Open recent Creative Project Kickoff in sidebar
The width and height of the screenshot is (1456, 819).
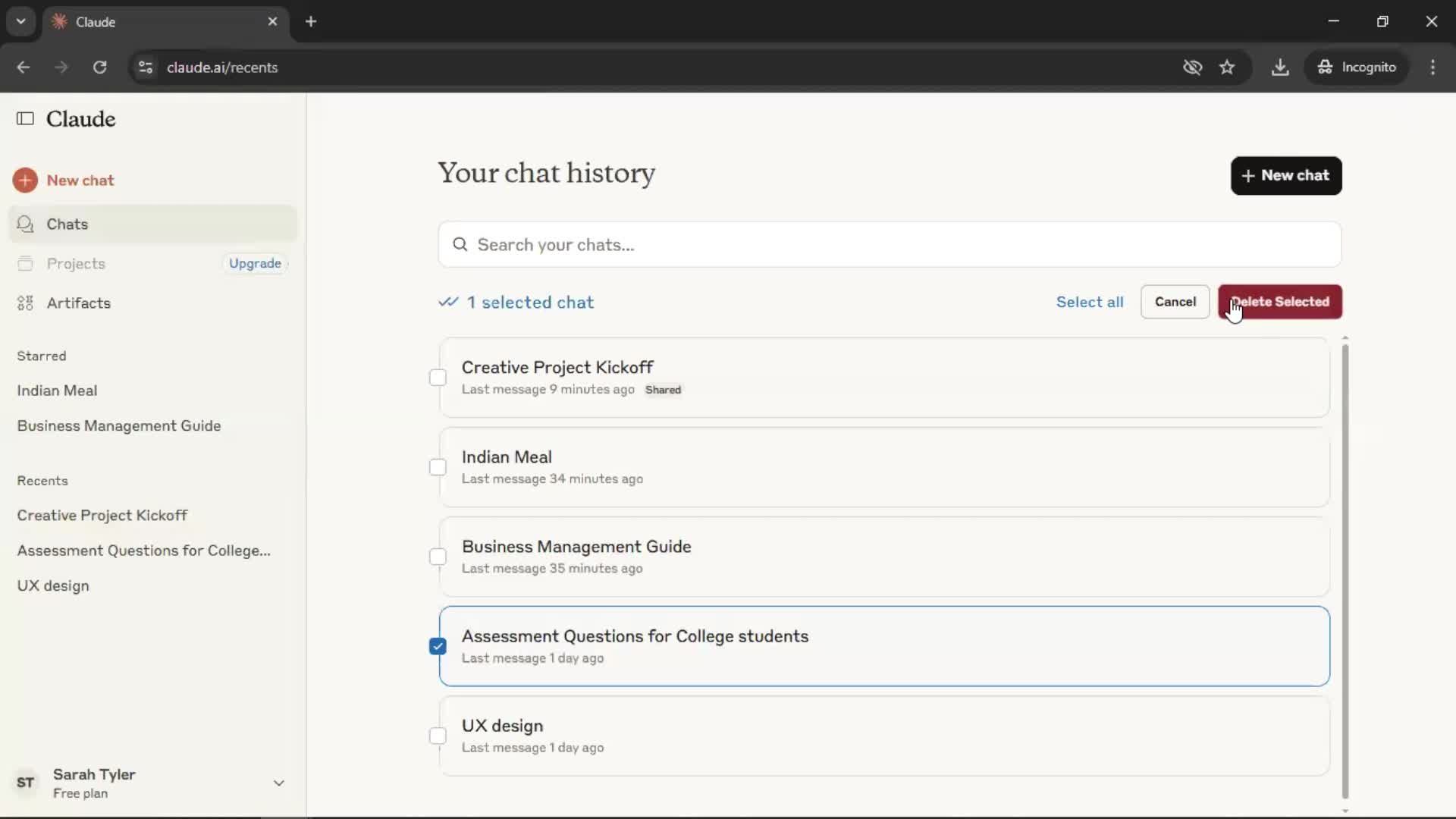click(102, 515)
